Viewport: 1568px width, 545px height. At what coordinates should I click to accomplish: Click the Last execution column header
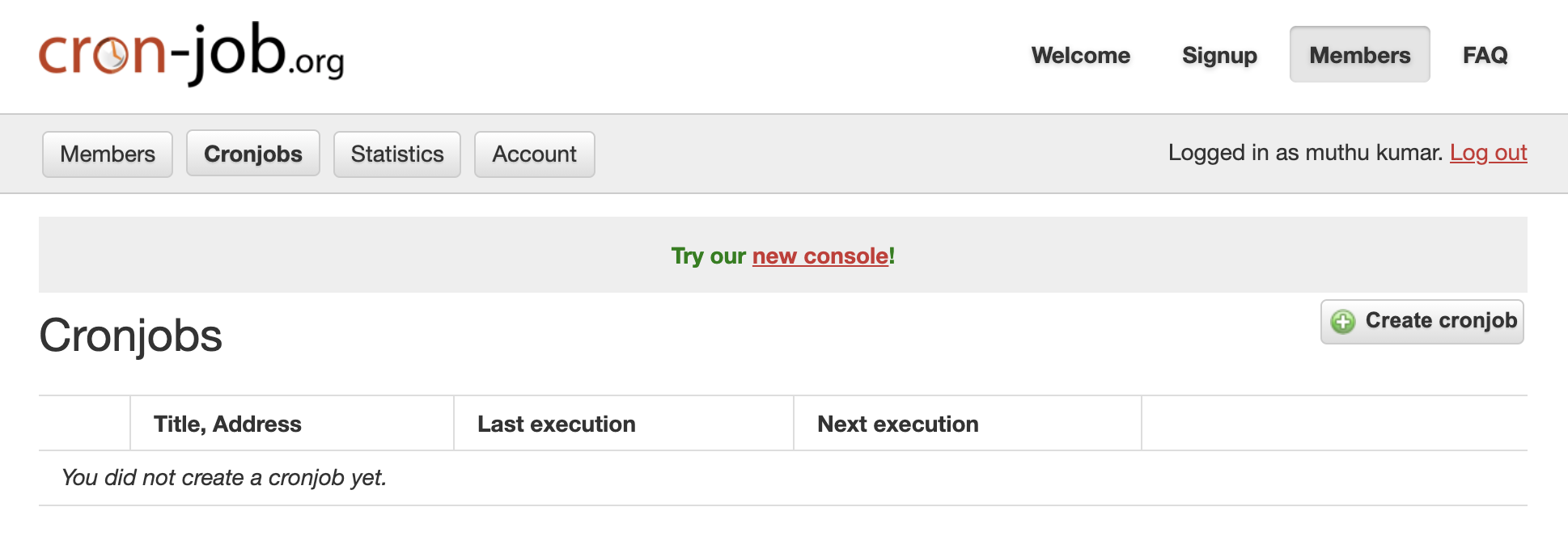coord(556,424)
